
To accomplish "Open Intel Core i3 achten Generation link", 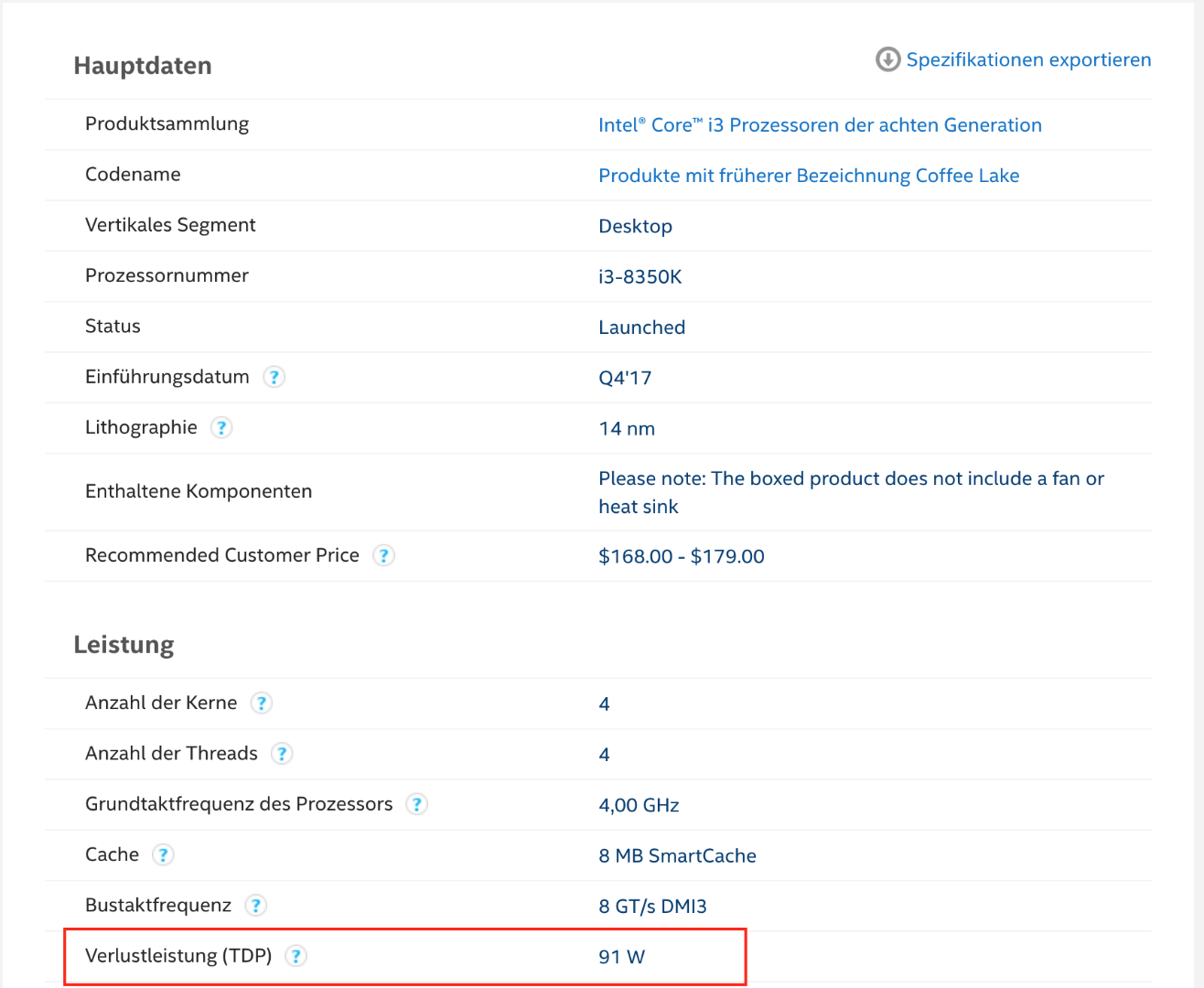I will [x=820, y=125].
